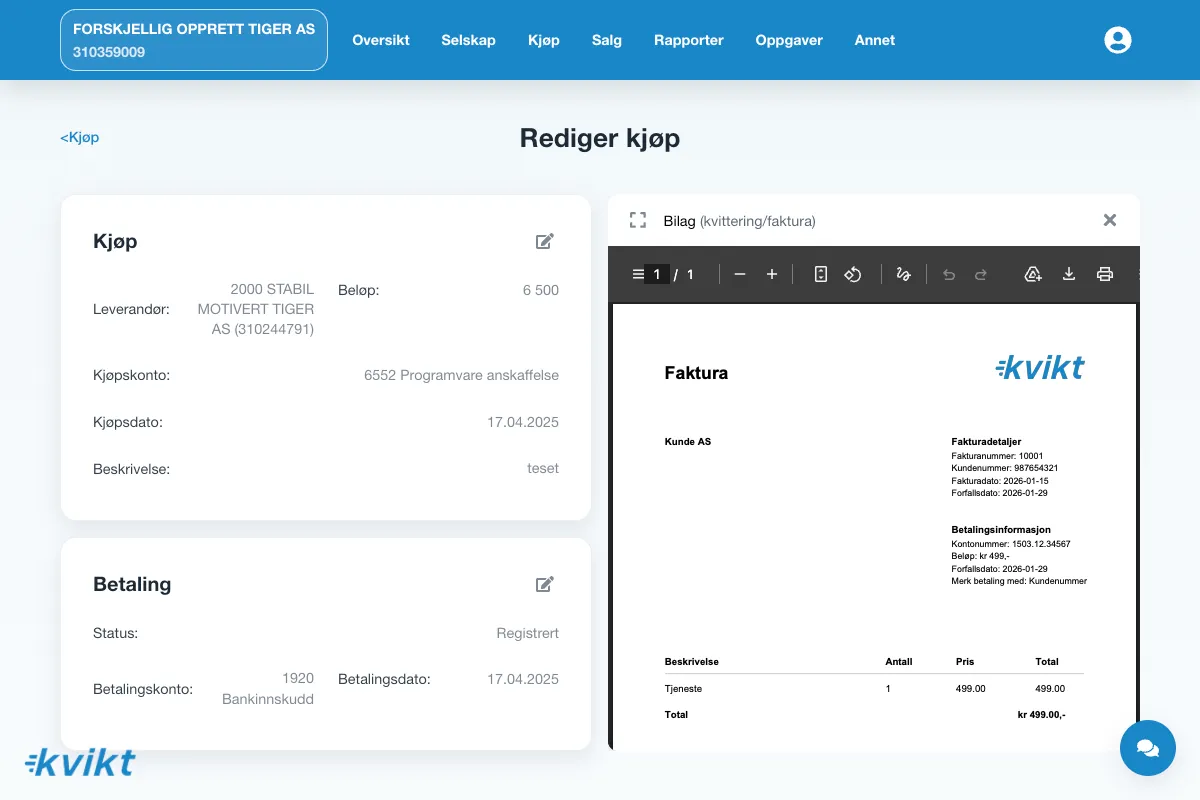Zoom in the PDF document

tap(772, 274)
